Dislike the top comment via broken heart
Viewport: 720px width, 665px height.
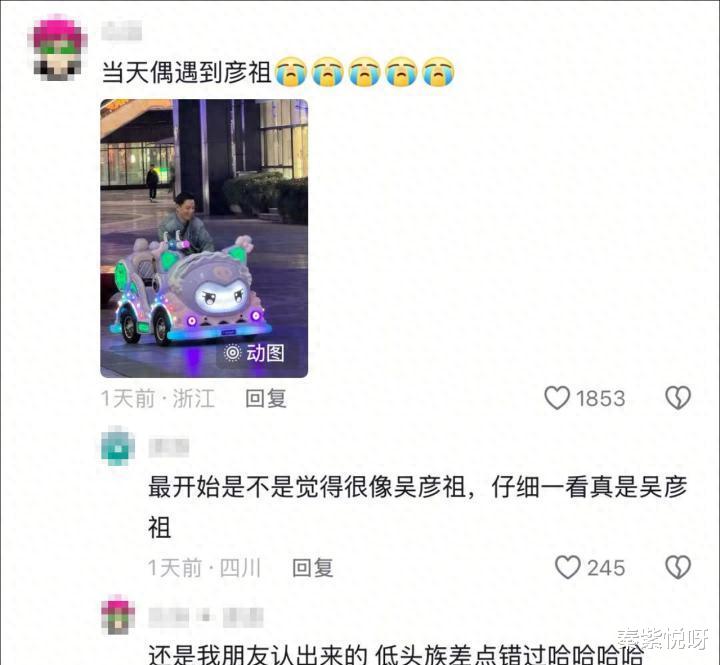[678, 398]
